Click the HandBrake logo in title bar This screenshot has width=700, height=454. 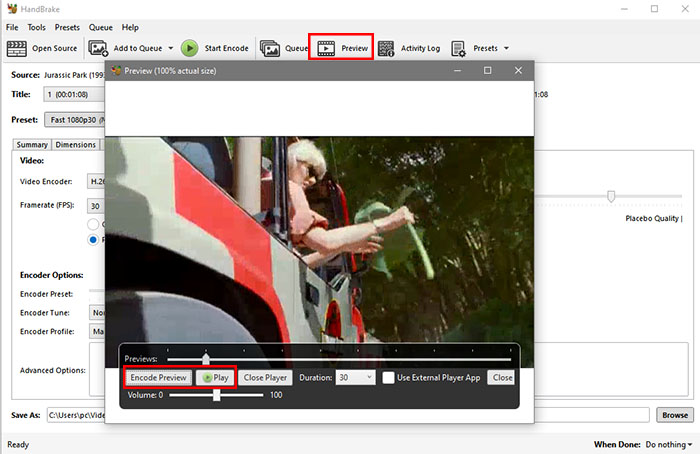[12, 8]
